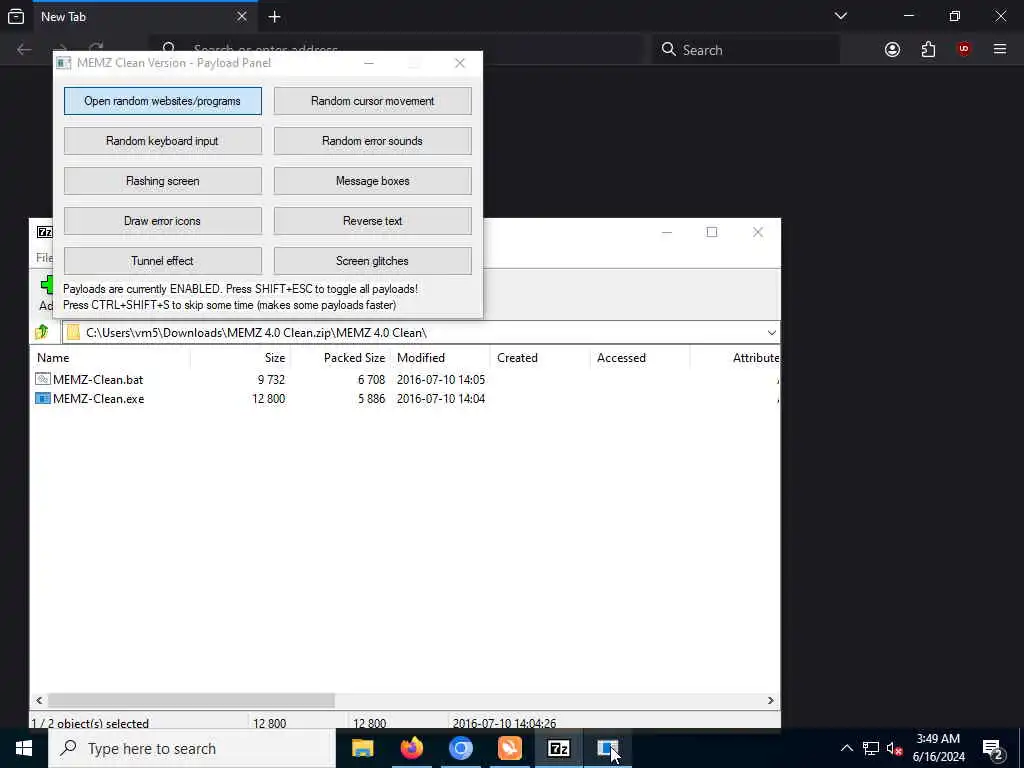
Task: Click the Firefox back arrow
Action: tap(24, 50)
